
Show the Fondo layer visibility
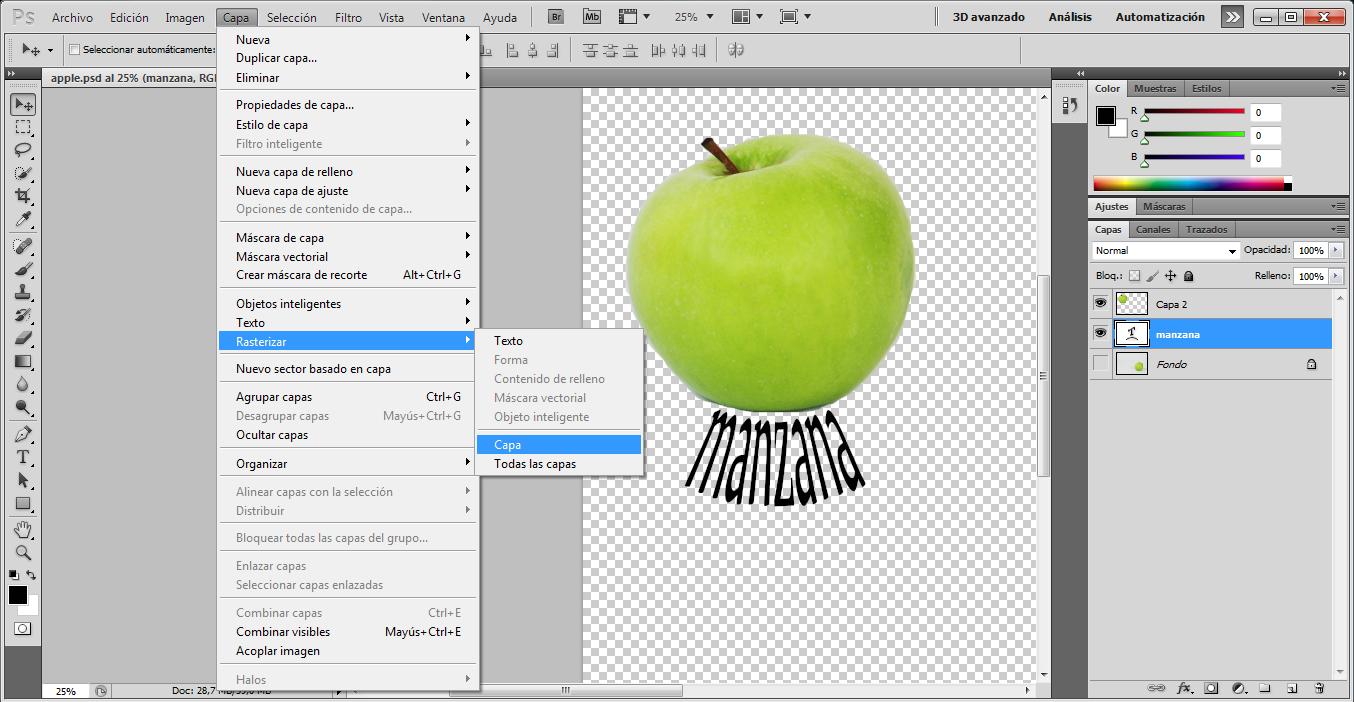(1101, 365)
